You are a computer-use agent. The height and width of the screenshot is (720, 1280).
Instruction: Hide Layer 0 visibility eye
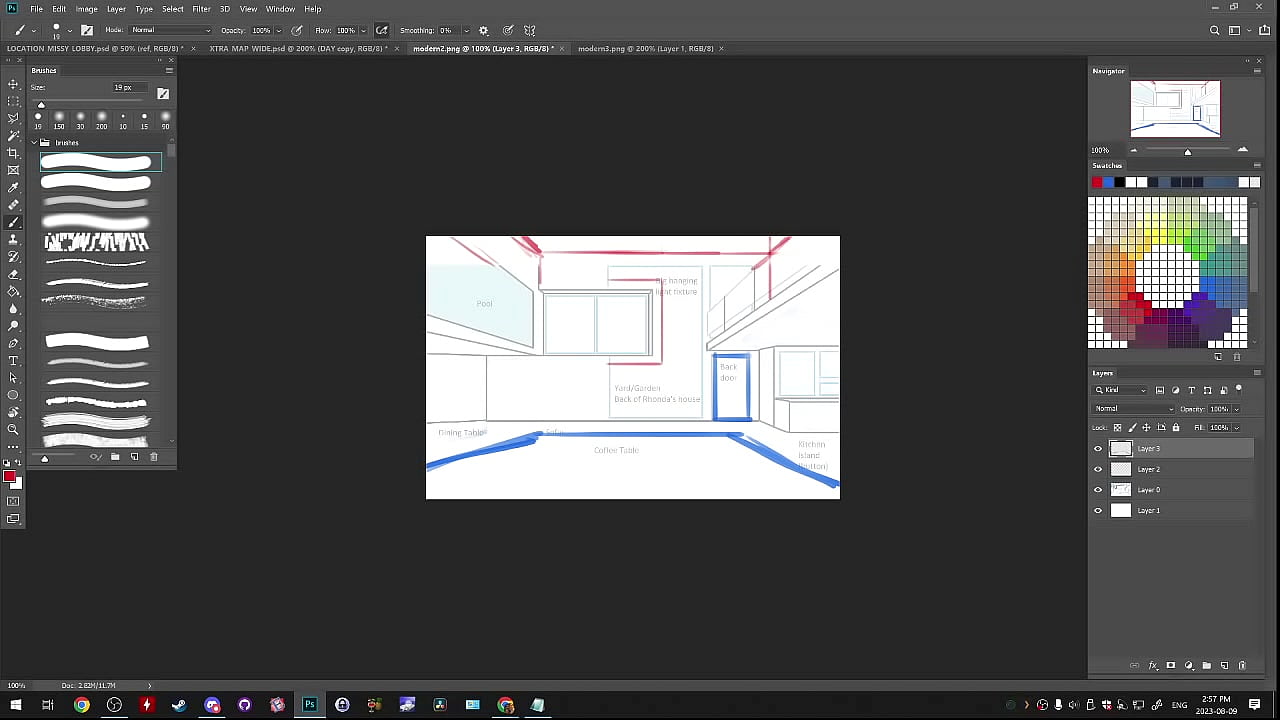(x=1098, y=490)
